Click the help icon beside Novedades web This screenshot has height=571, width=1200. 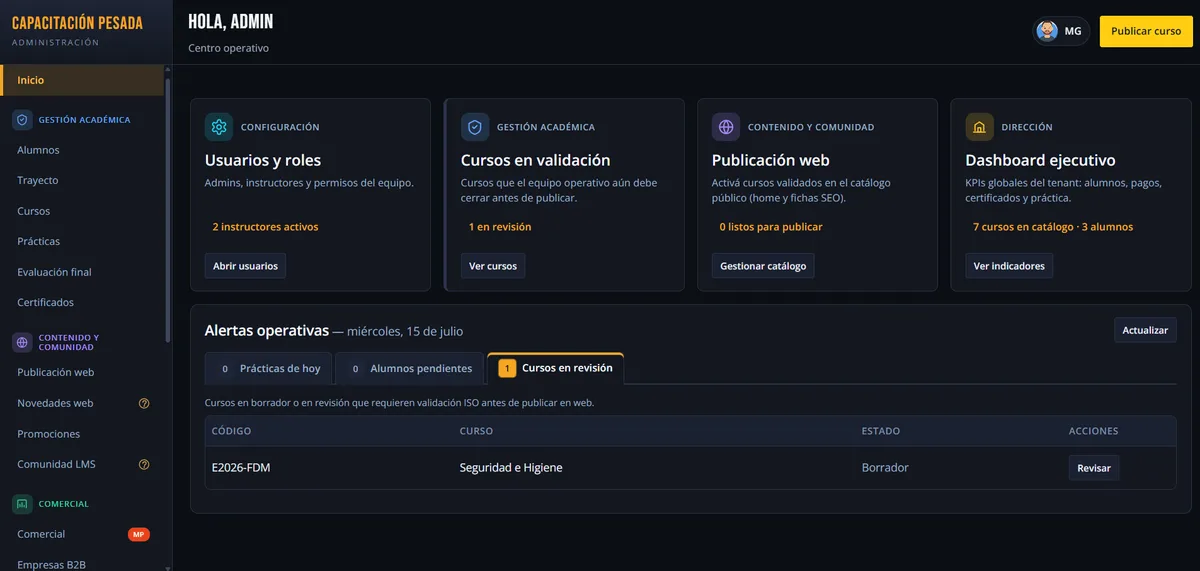click(144, 403)
